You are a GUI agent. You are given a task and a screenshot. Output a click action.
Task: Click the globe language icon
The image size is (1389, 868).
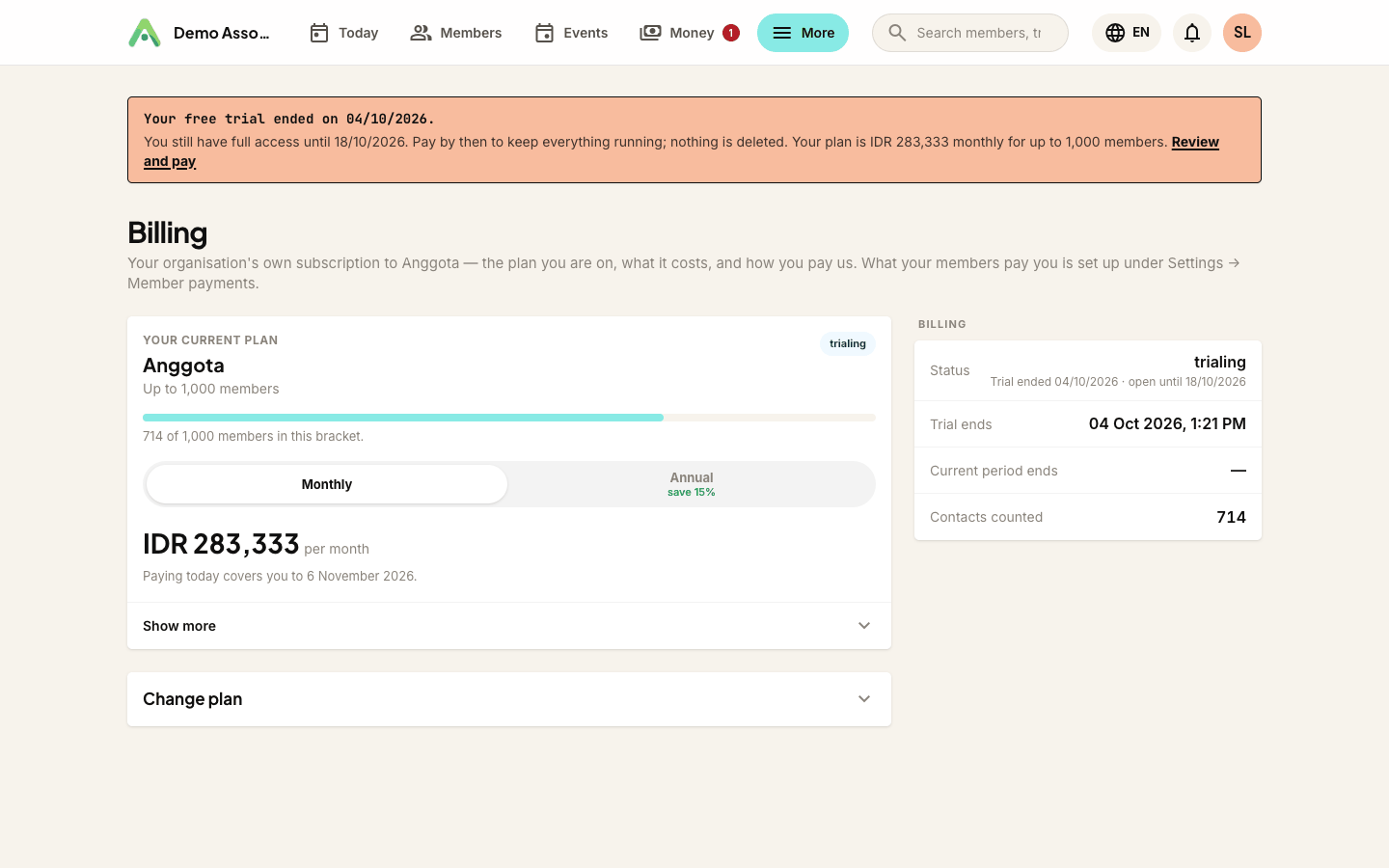pyautogui.click(x=1115, y=33)
